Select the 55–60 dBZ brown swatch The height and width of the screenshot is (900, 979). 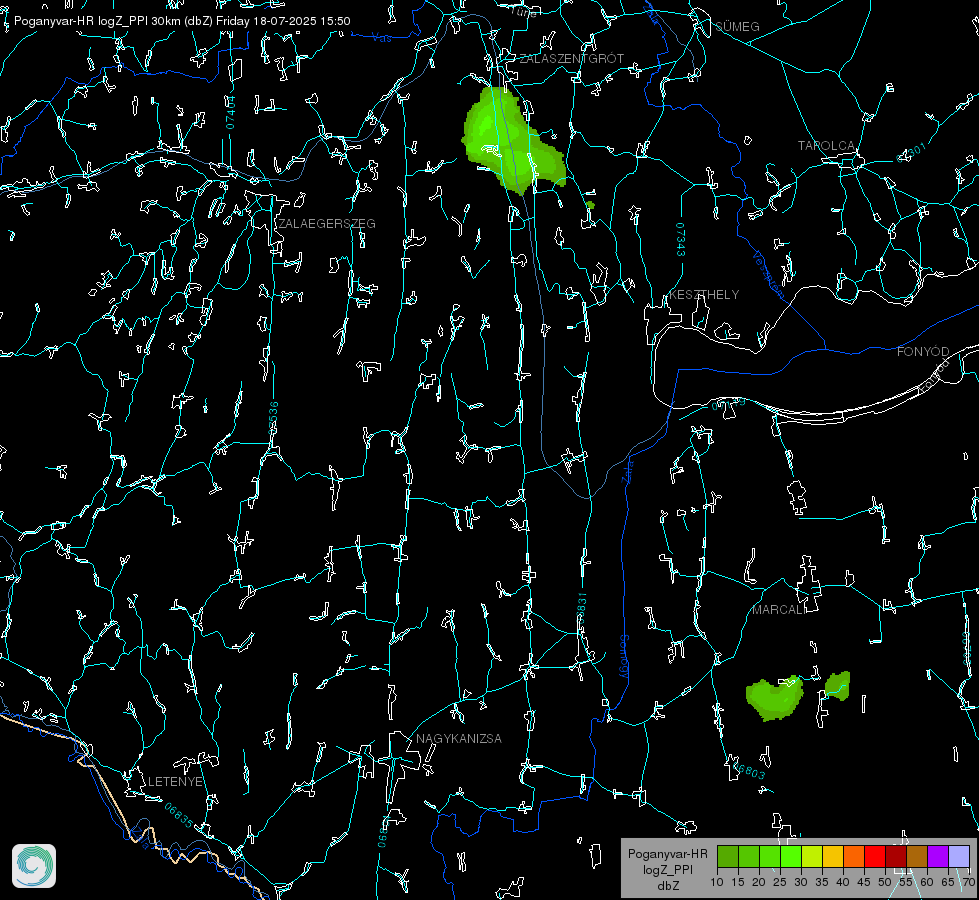pos(917,856)
